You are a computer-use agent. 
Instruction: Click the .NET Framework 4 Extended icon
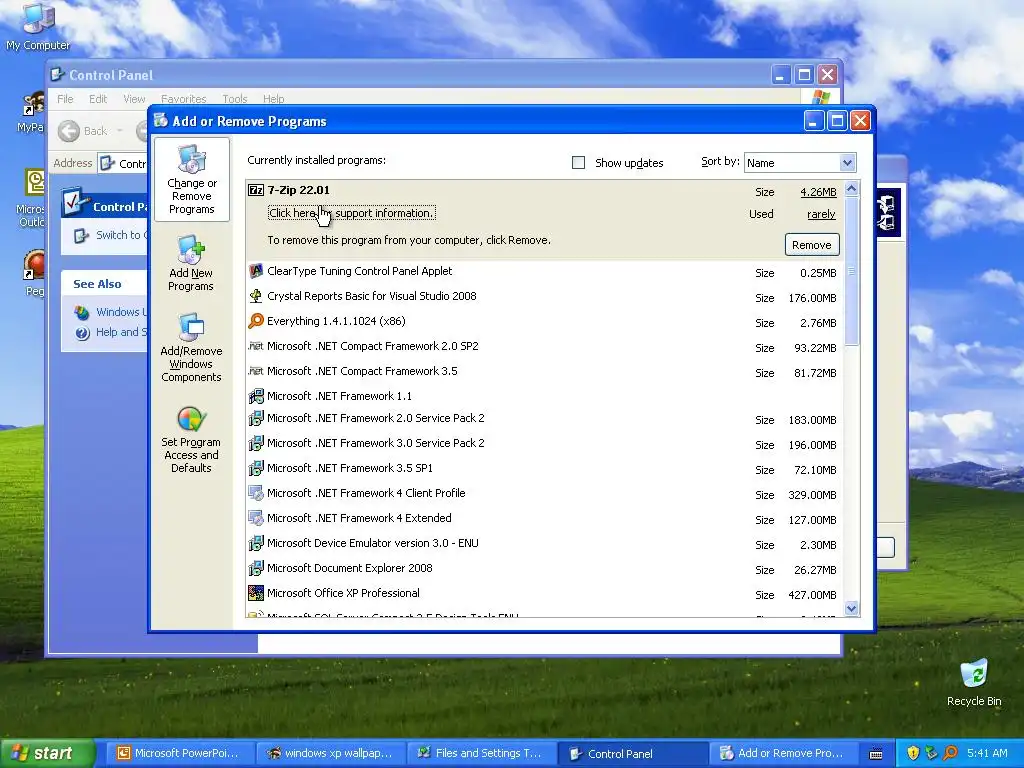pyautogui.click(x=256, y=518)
